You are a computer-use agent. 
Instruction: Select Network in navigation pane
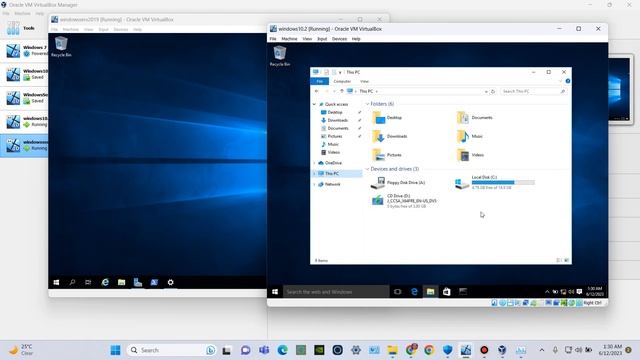click(332, 184)
